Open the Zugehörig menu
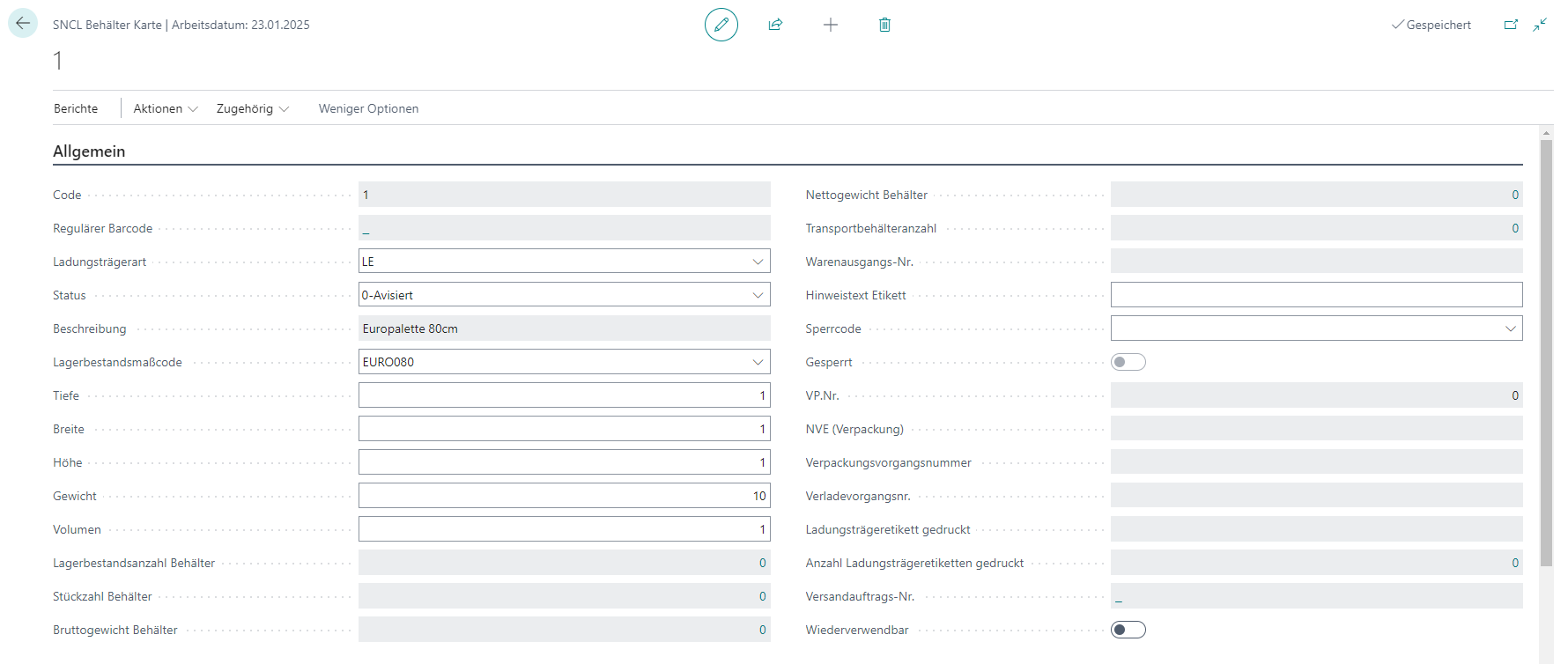1568x664 pixels. tap(252, 108)
